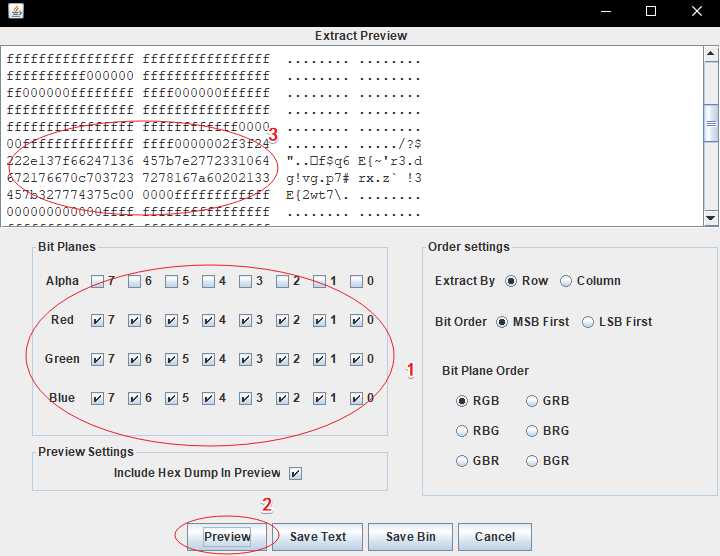The image size is (720, 556).
Task: Choose GBR bit plane order
Action: pyautogui.click(x=462, y=461)
